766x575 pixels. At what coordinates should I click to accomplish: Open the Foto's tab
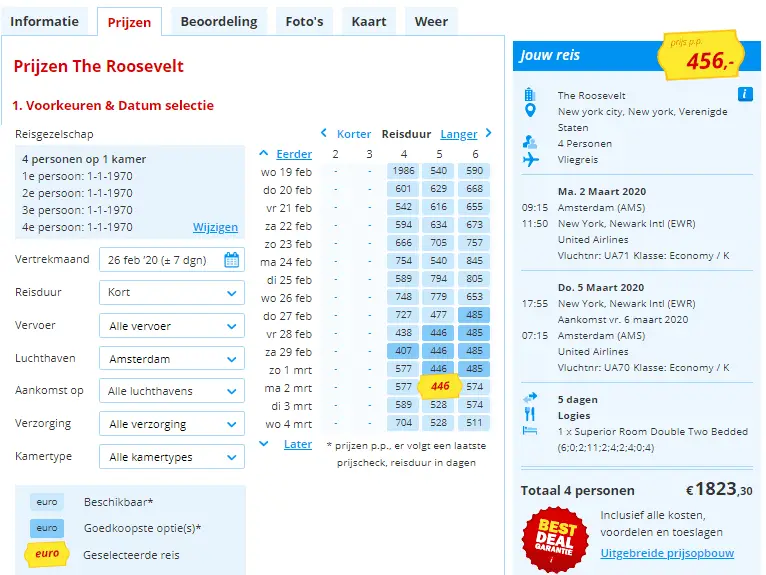(x=304, y=21)
